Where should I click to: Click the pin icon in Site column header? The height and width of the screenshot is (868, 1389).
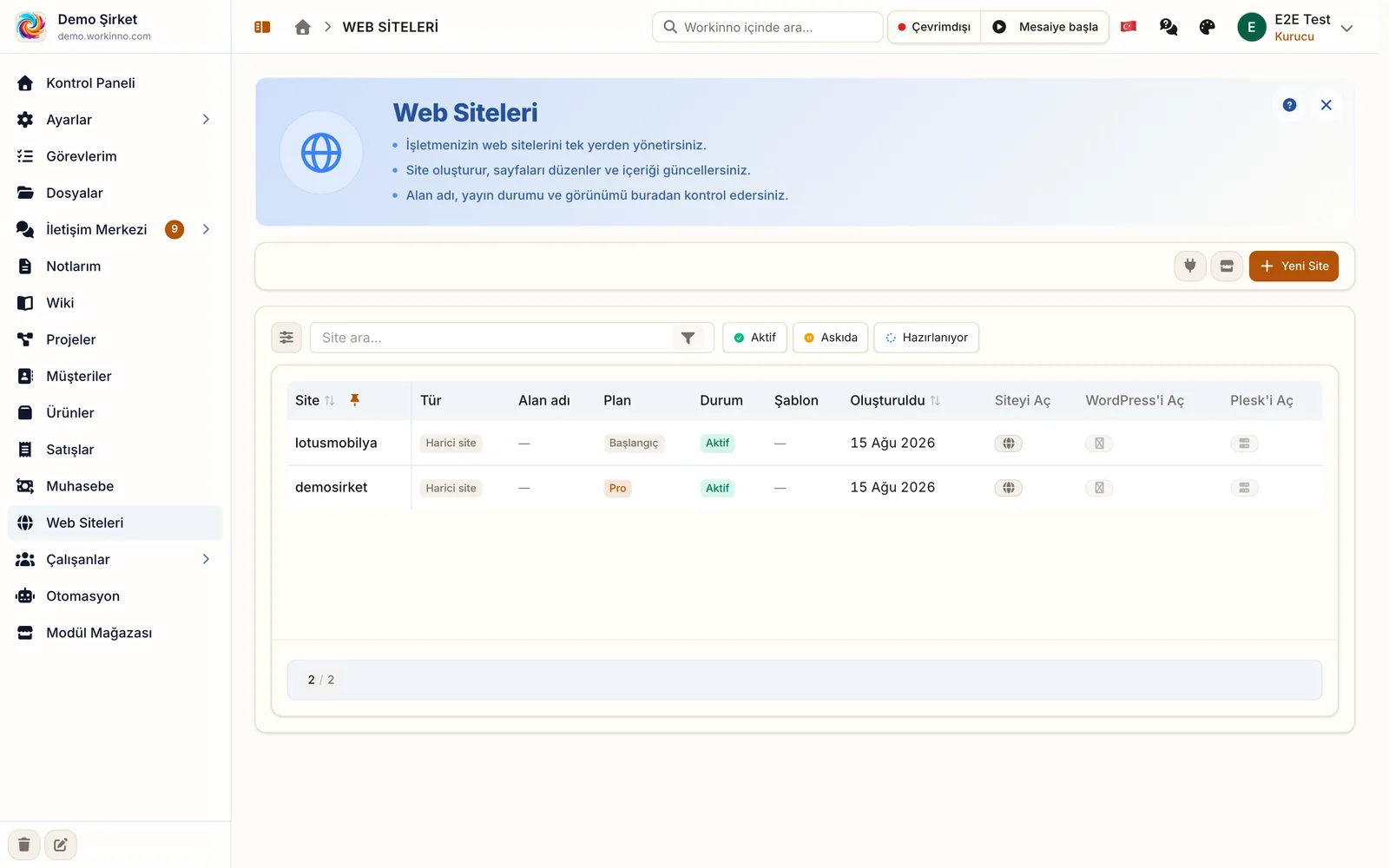point(354,400)
